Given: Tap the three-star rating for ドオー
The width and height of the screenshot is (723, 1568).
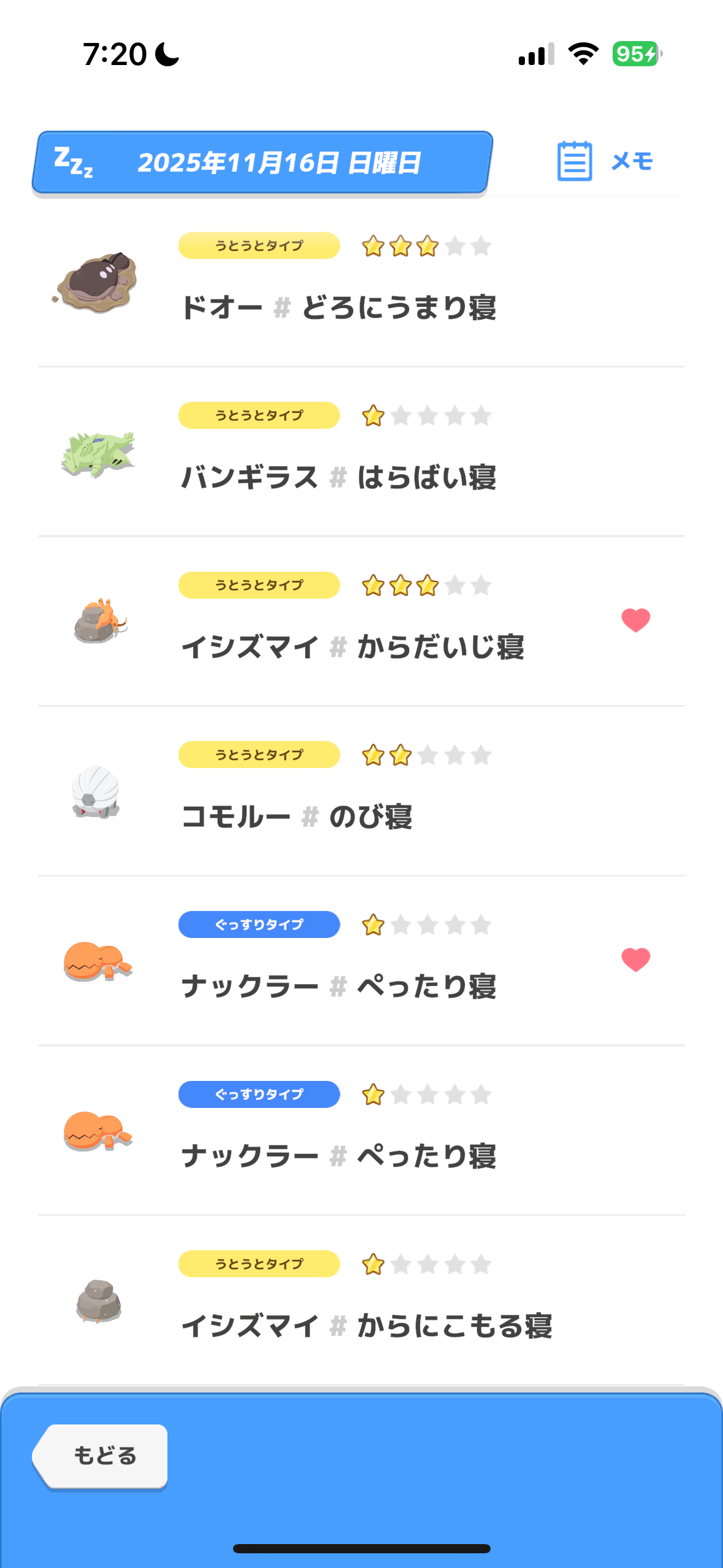Looking at the screenshot, I should click(426, 247).
